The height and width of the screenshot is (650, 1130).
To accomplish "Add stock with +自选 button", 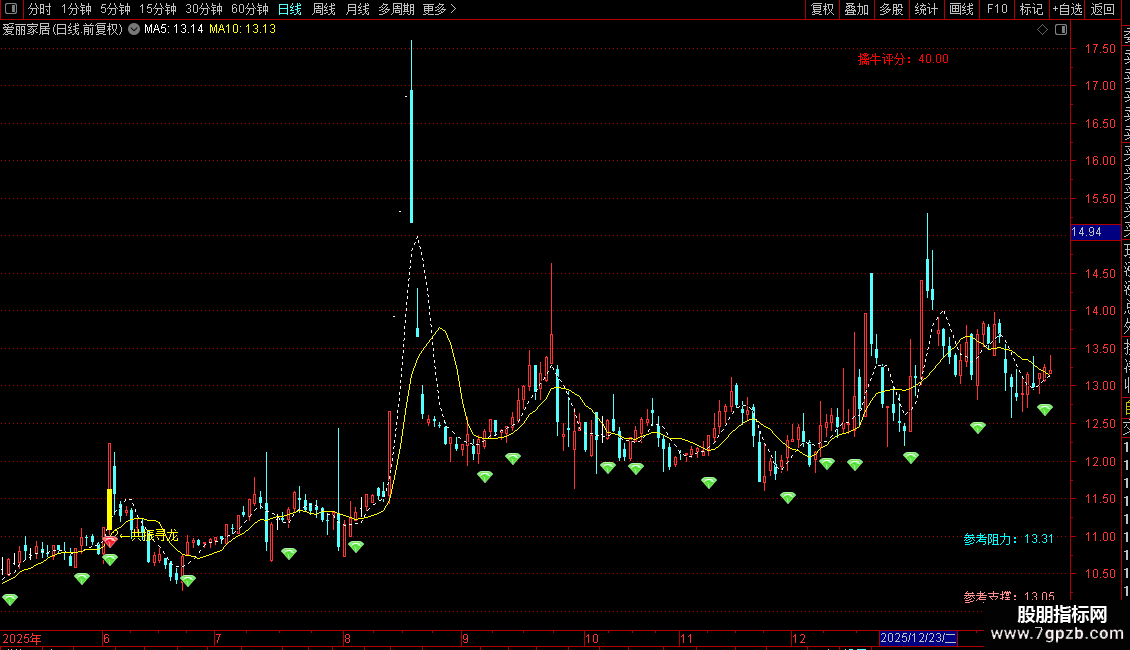I will (1067, 9).
